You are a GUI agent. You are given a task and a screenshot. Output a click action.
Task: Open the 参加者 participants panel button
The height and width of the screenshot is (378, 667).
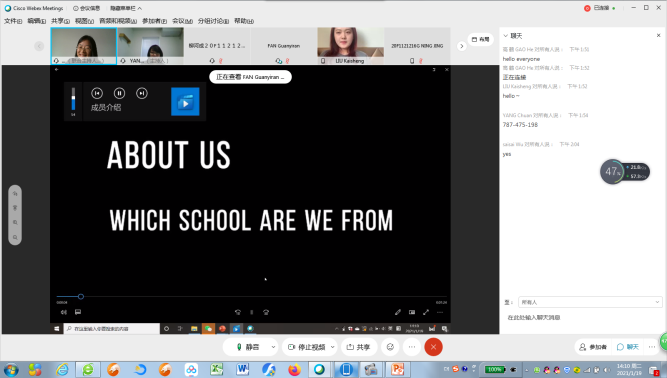click(593, 347)
